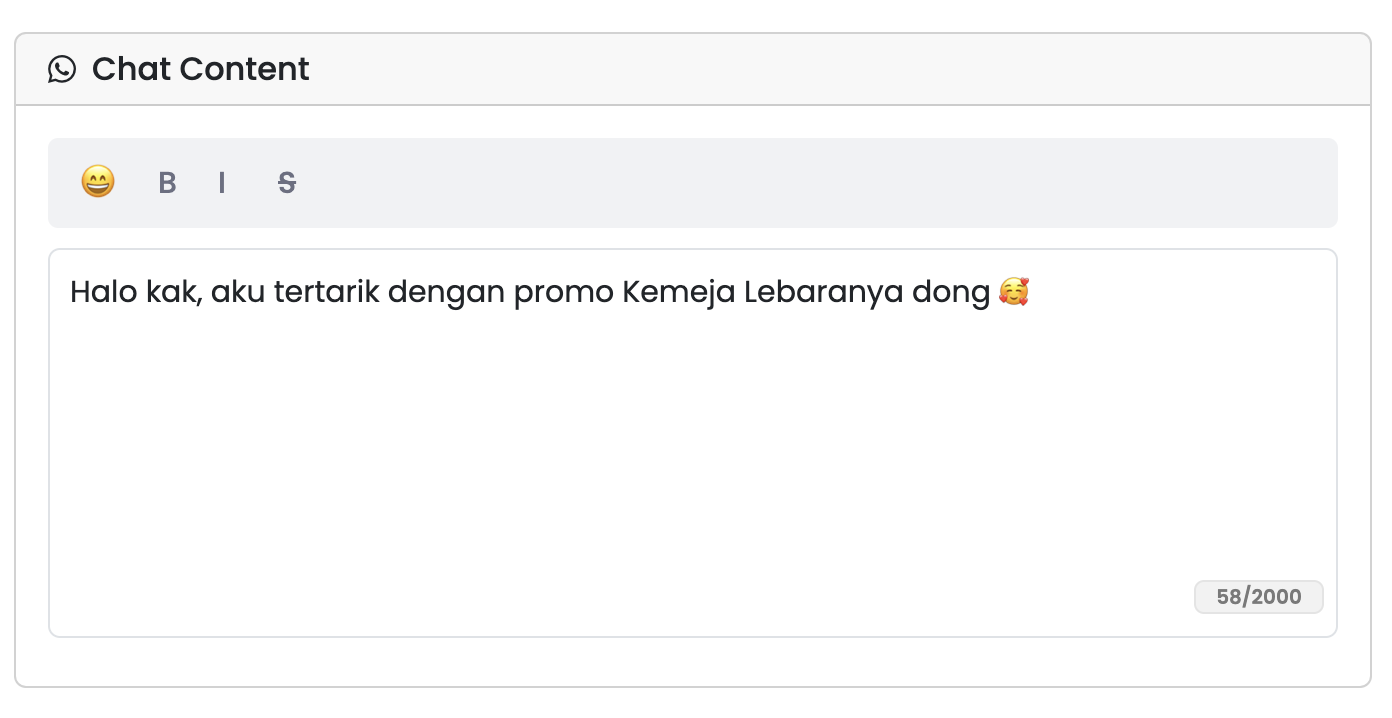Place cursor on the word "tertarik"

(326, 293)
